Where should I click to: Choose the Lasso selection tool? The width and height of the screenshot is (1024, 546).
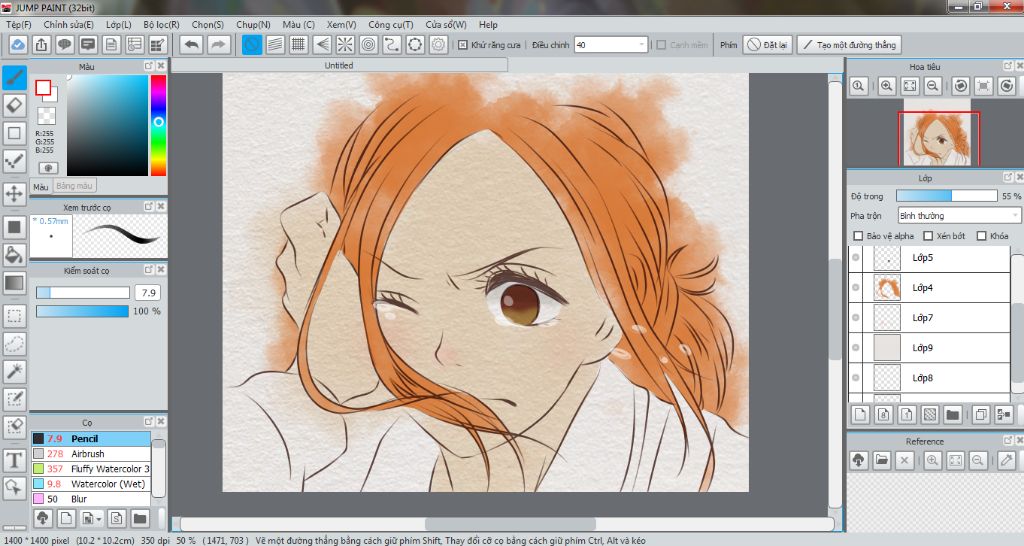pos(14,344)
